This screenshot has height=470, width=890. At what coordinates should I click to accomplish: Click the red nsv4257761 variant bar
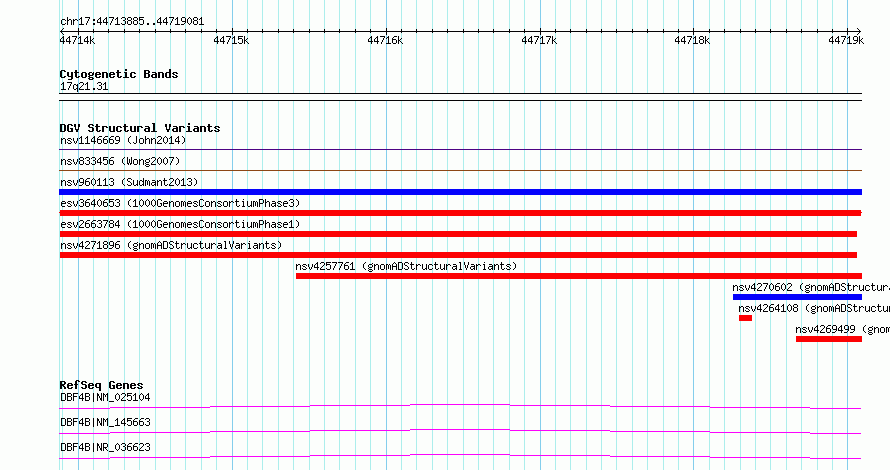click(578, 276)
